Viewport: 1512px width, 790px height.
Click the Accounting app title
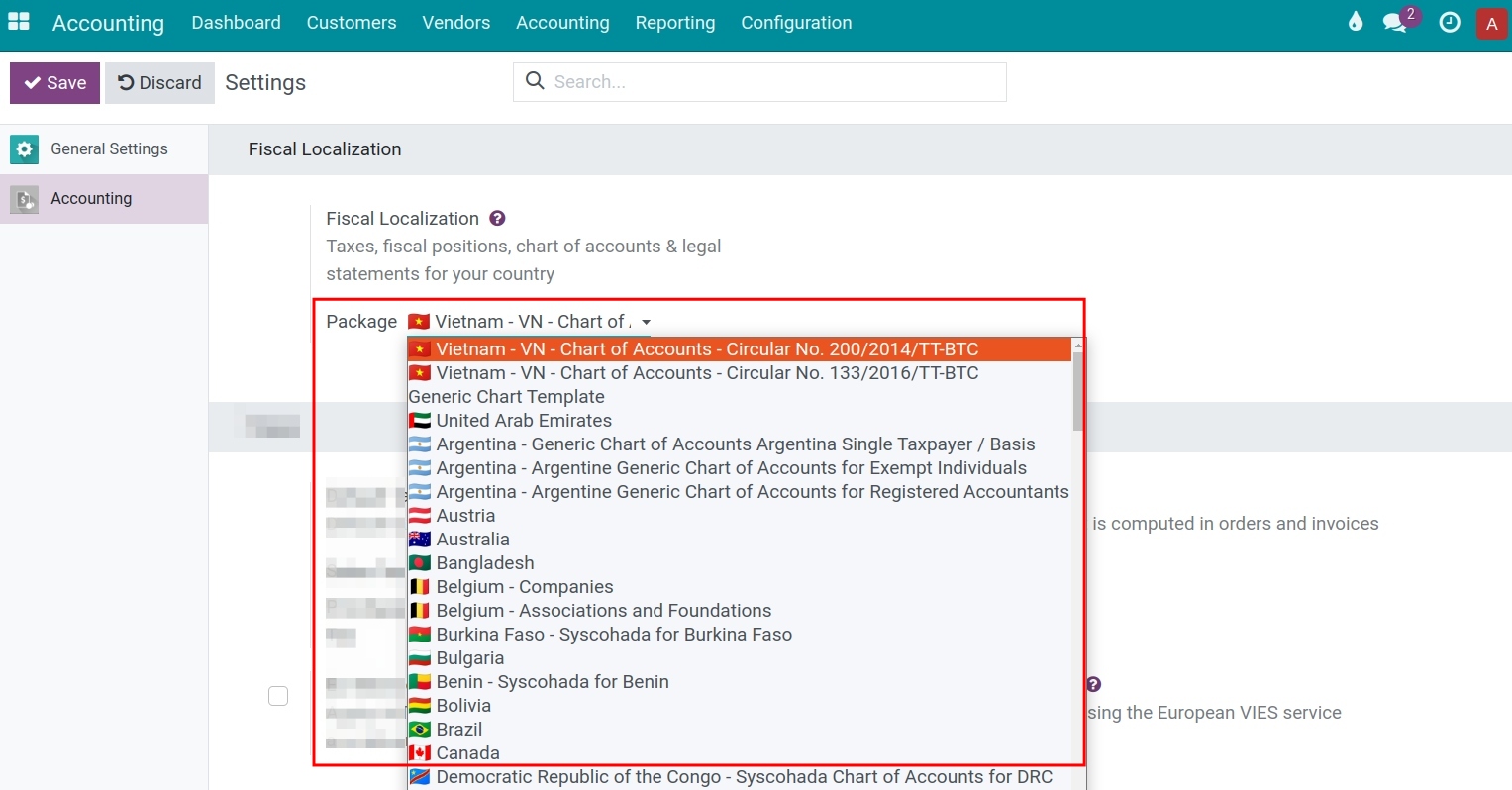coord(108,23)
